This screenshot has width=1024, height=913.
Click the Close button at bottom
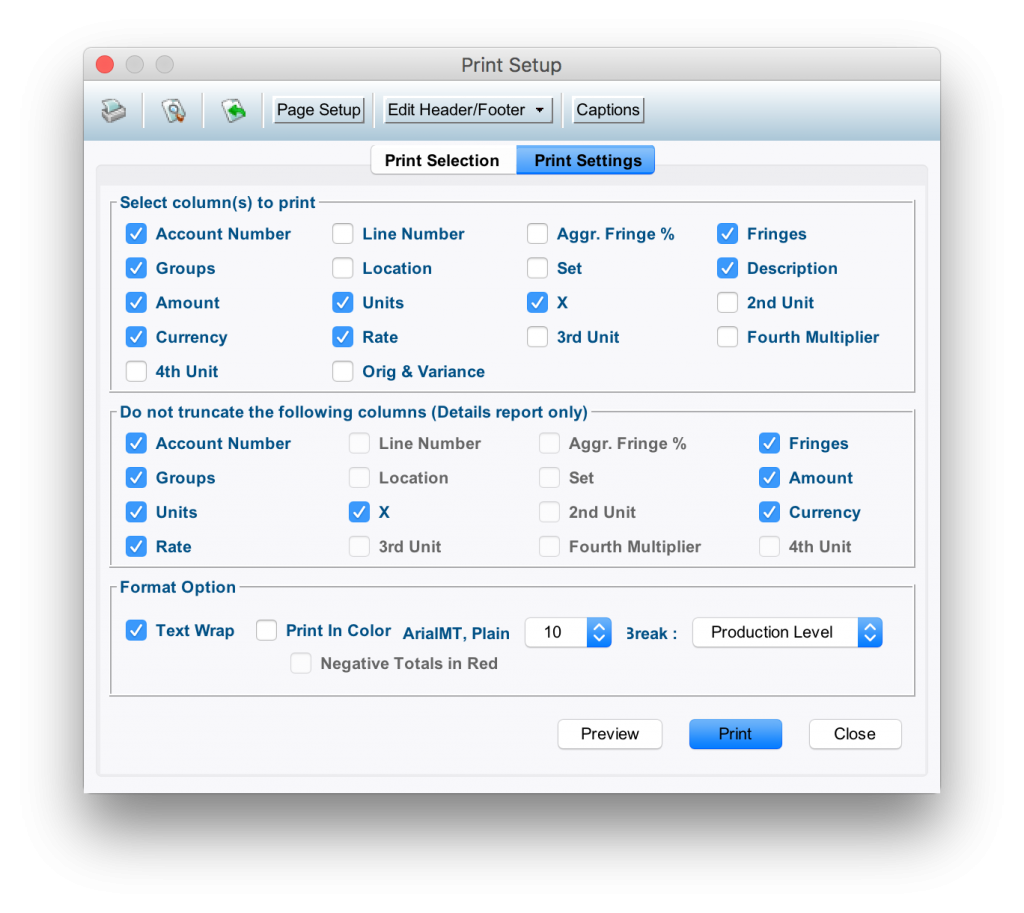click(854, 734)
